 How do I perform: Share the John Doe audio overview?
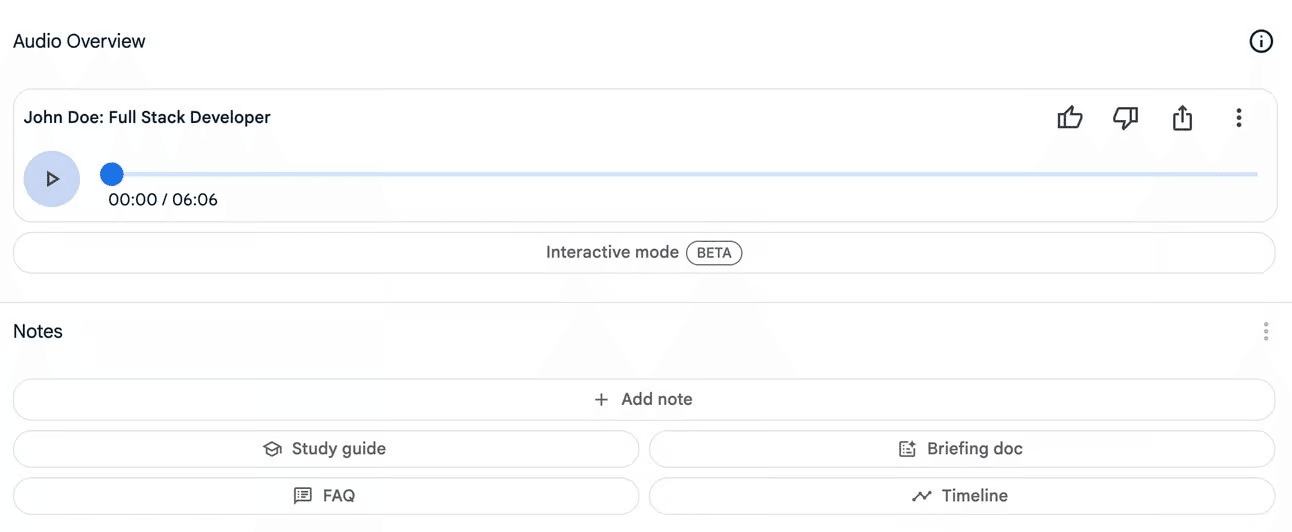pos(1182,118)
